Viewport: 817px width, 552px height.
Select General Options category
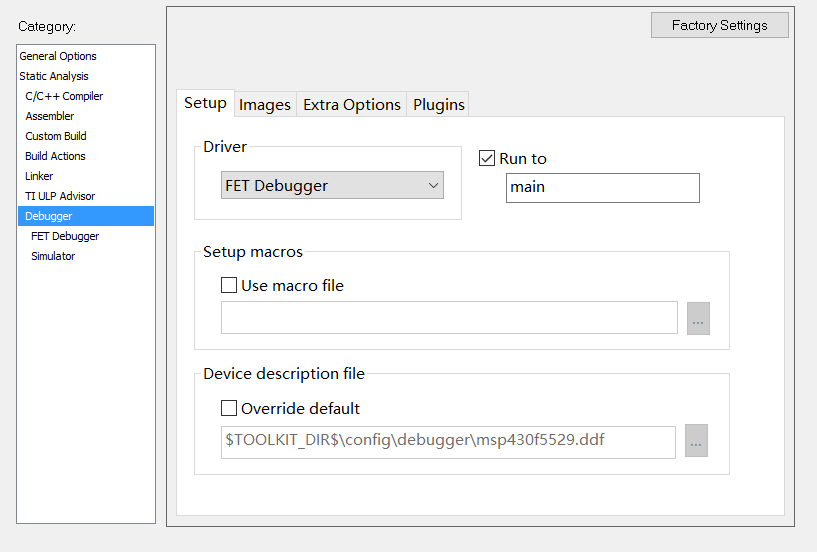(58, 56)
